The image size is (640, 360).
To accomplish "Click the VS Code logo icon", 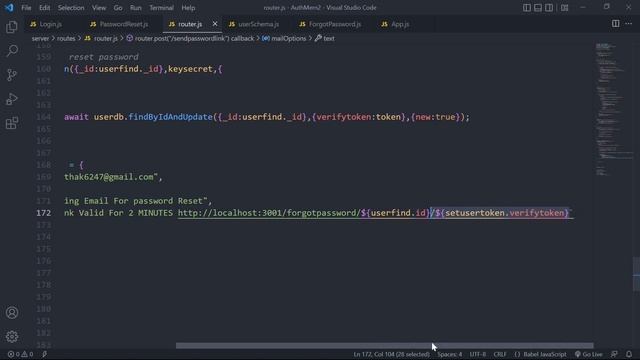I will point(9,8).
